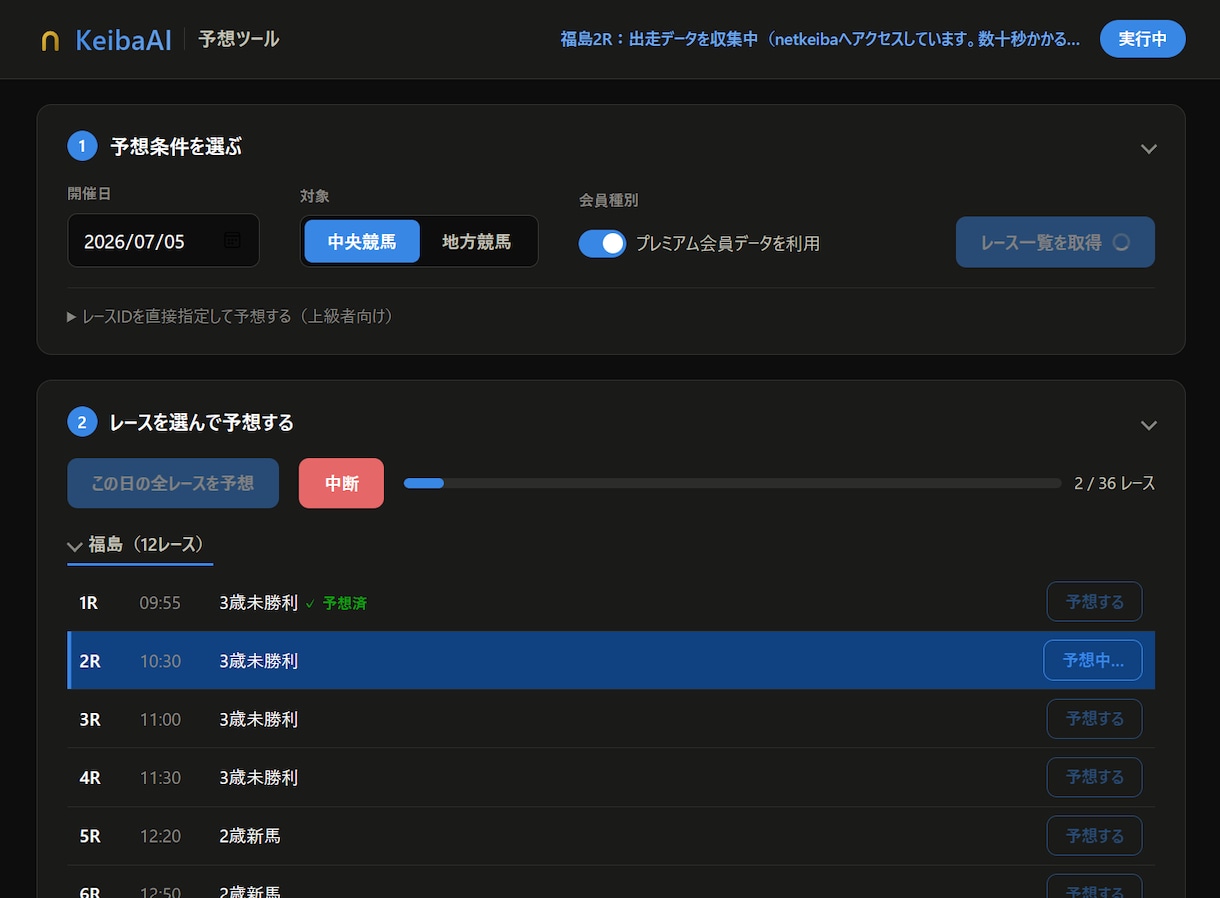This screenshot has width=1220, height=898.
Task: Click 予想する for race 1R
Action: point(1094,602)
